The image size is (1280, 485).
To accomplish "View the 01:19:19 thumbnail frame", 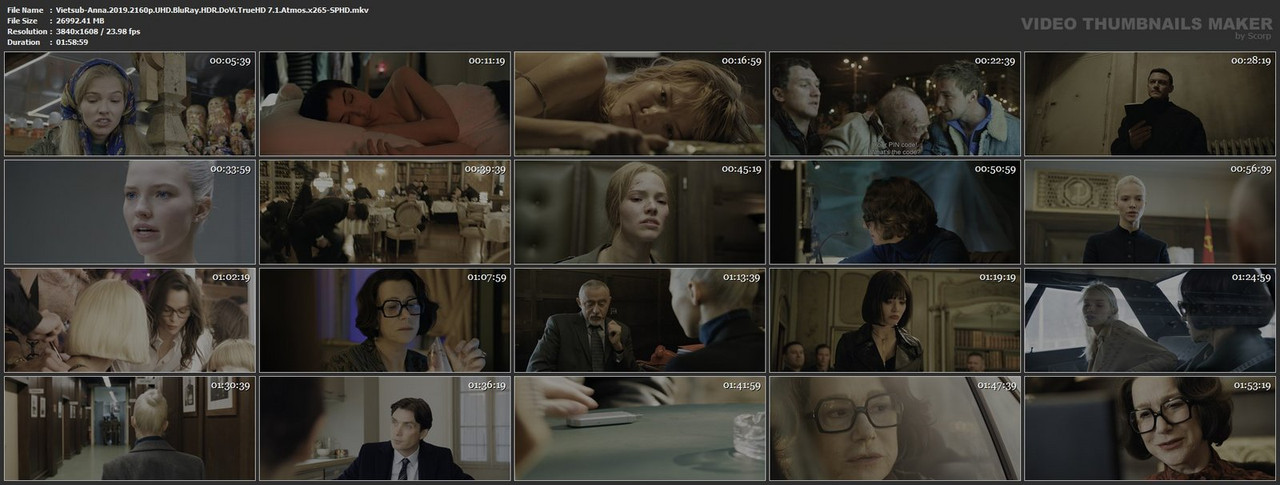I will 895,320.
